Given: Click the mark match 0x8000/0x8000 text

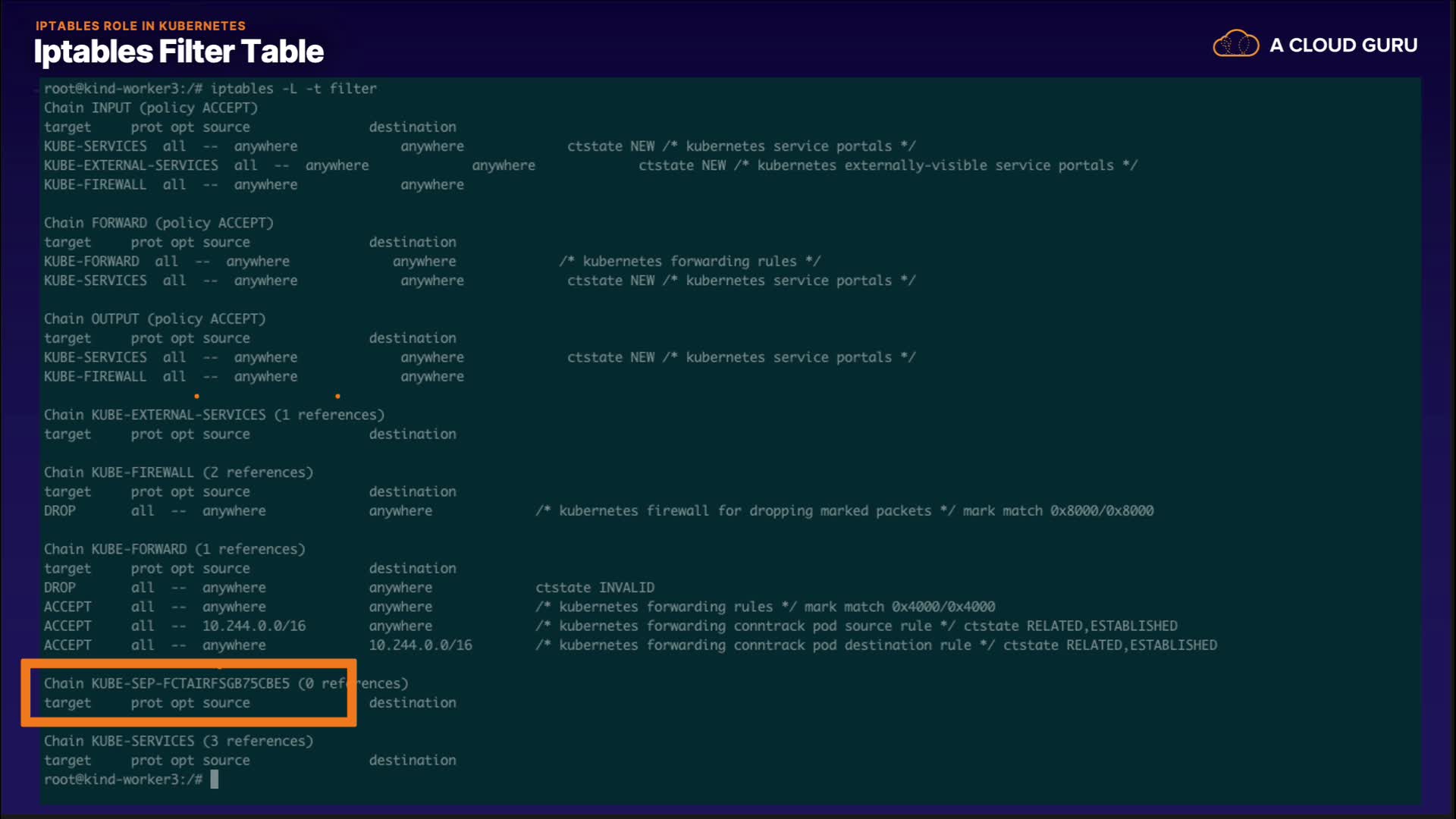Looking at the screenshot, I should tap(1058, 511).
